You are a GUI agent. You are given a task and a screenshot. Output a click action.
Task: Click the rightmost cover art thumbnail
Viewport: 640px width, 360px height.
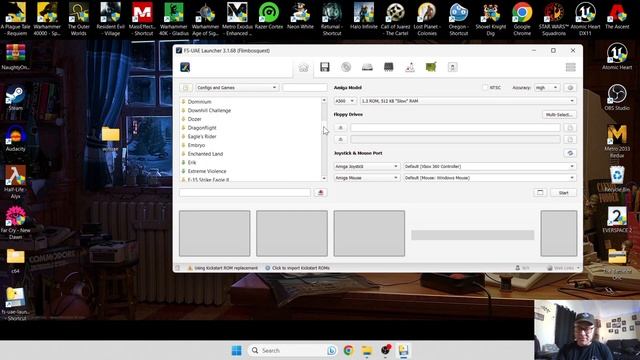tap(559, 233)
